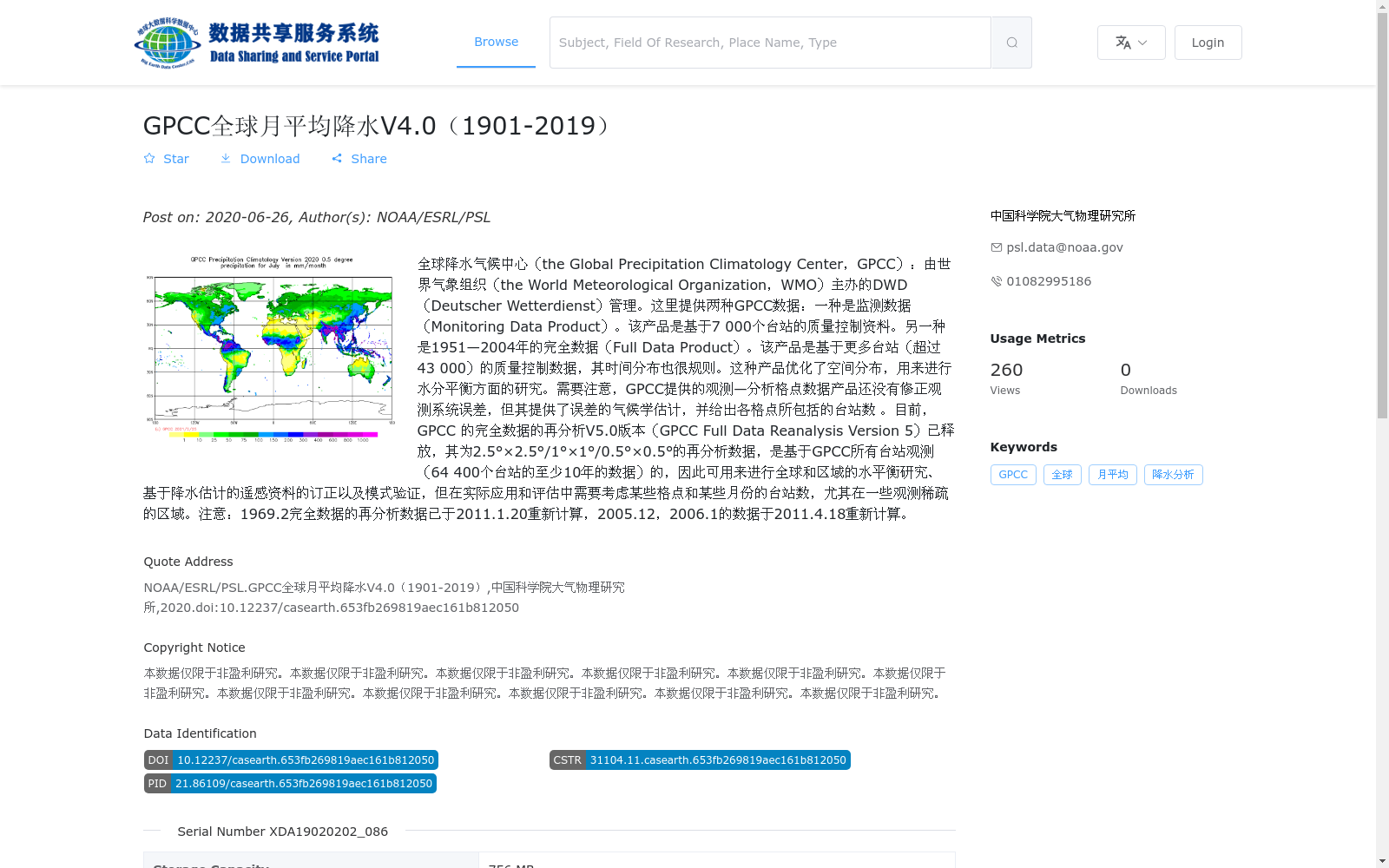The image size is (1389, 868).
Task: Click the Login button
Action: tap(1208, 43)
